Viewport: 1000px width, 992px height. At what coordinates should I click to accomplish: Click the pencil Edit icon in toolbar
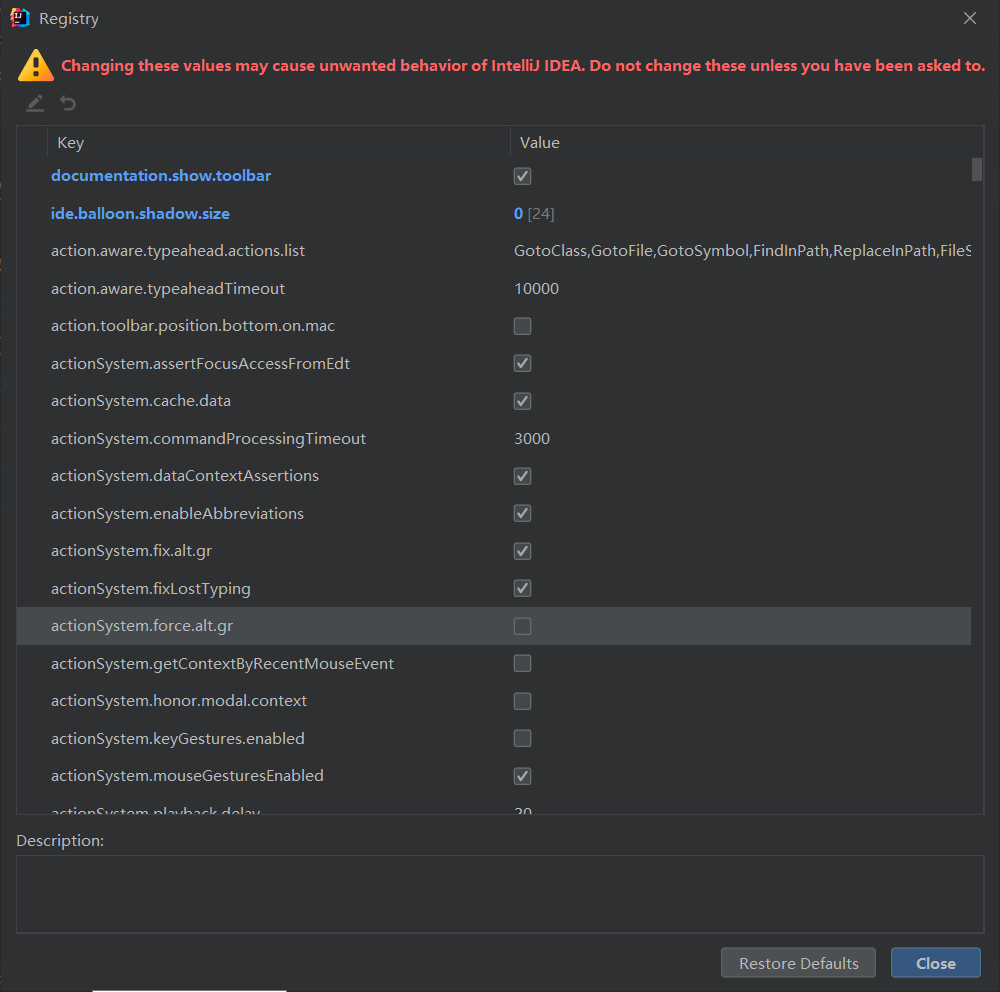click(x=35, y=103)
